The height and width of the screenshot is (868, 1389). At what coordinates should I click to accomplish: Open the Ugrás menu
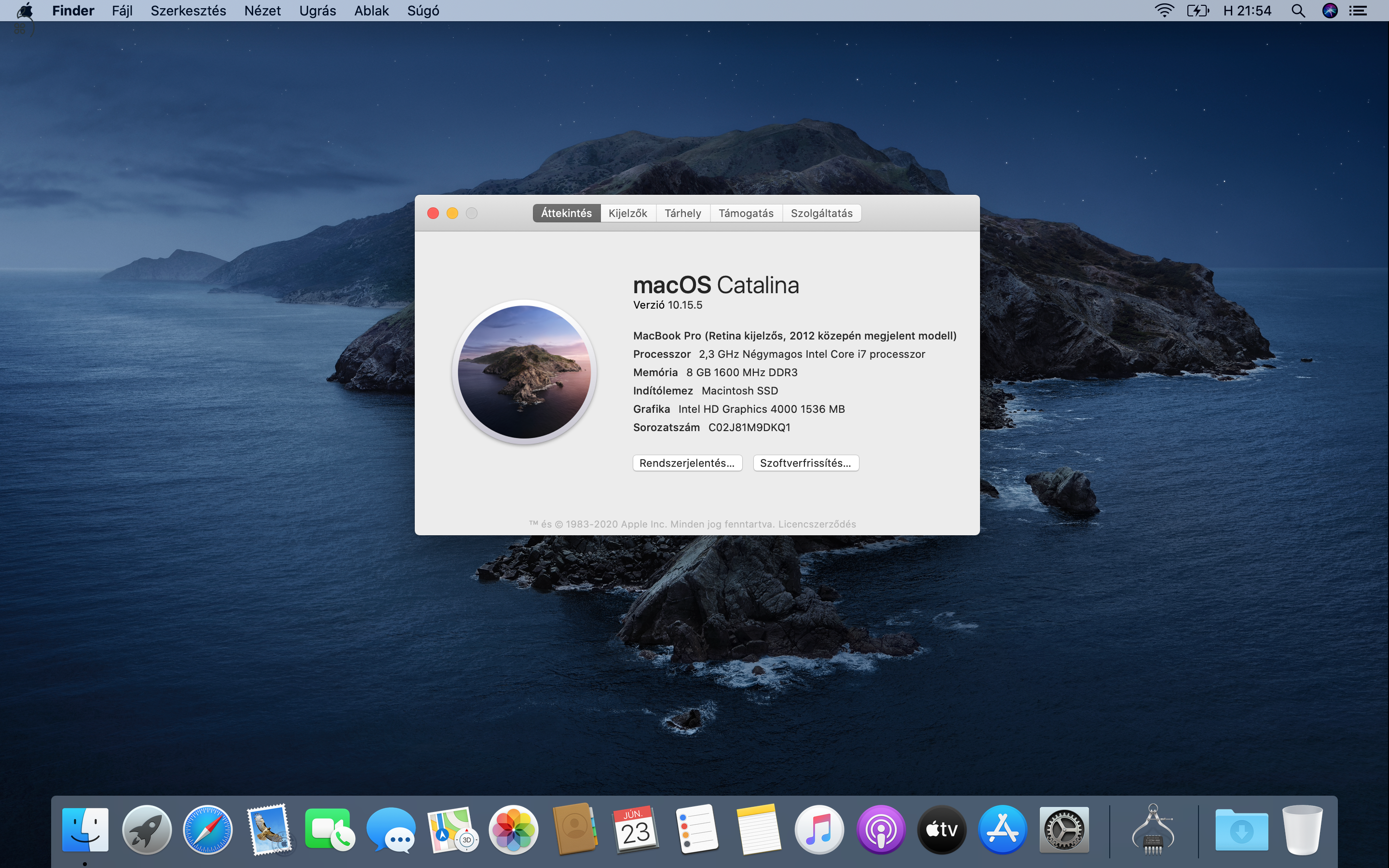pyautogui.click(x=317, y=10)
